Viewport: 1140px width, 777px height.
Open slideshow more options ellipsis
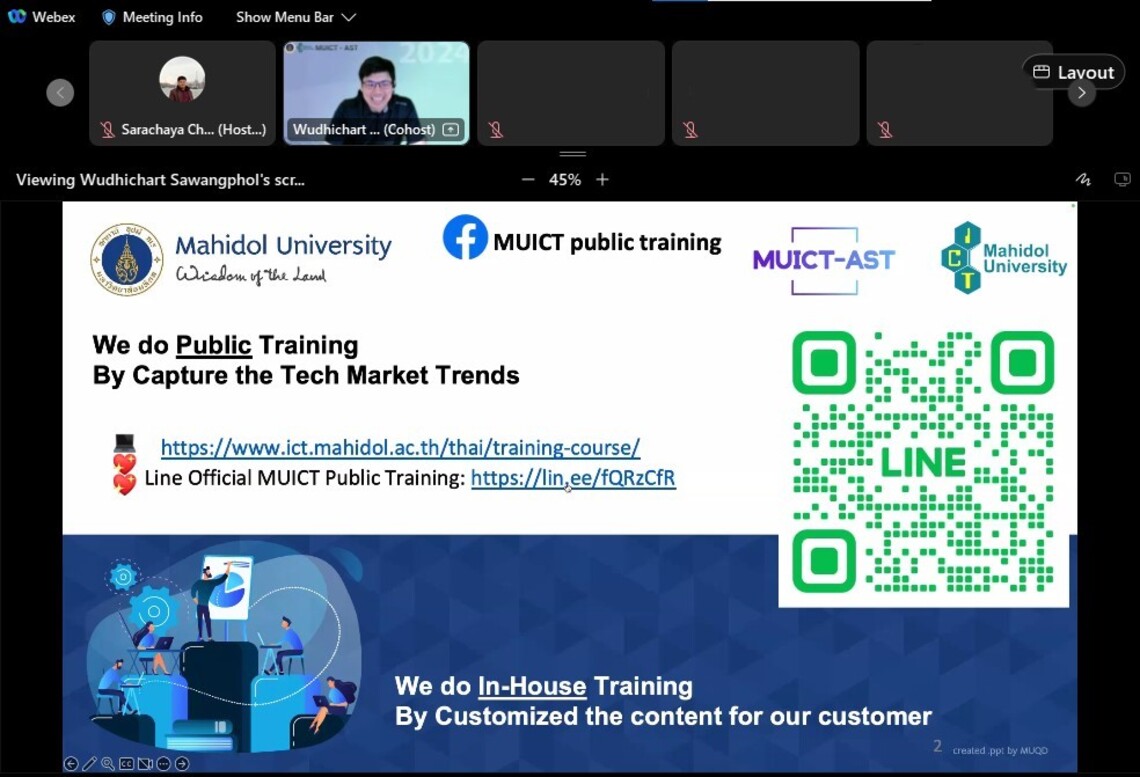[x=164, y=764]
